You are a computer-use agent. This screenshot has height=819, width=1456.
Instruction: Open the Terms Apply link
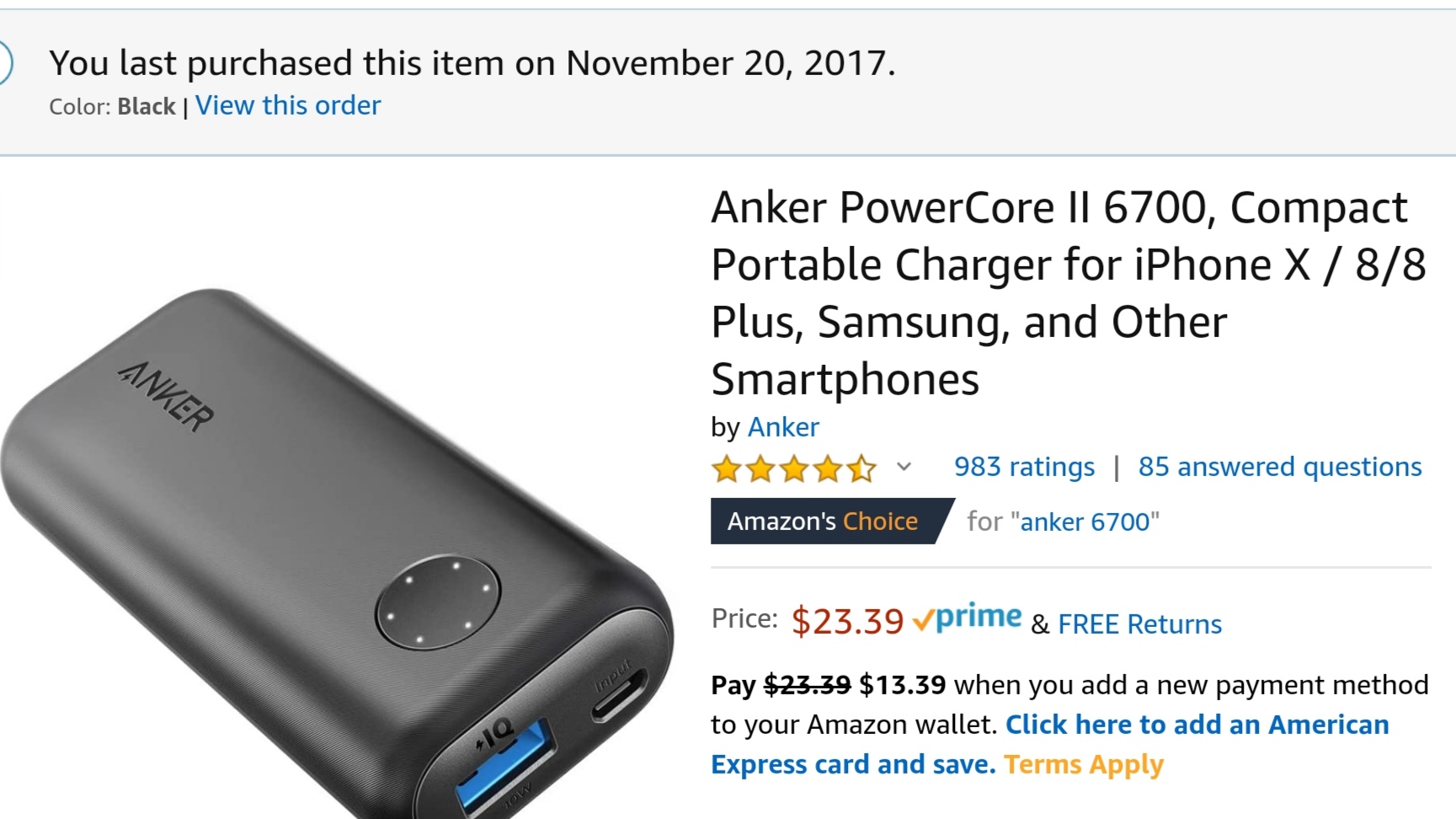(x=1084, y=764)
